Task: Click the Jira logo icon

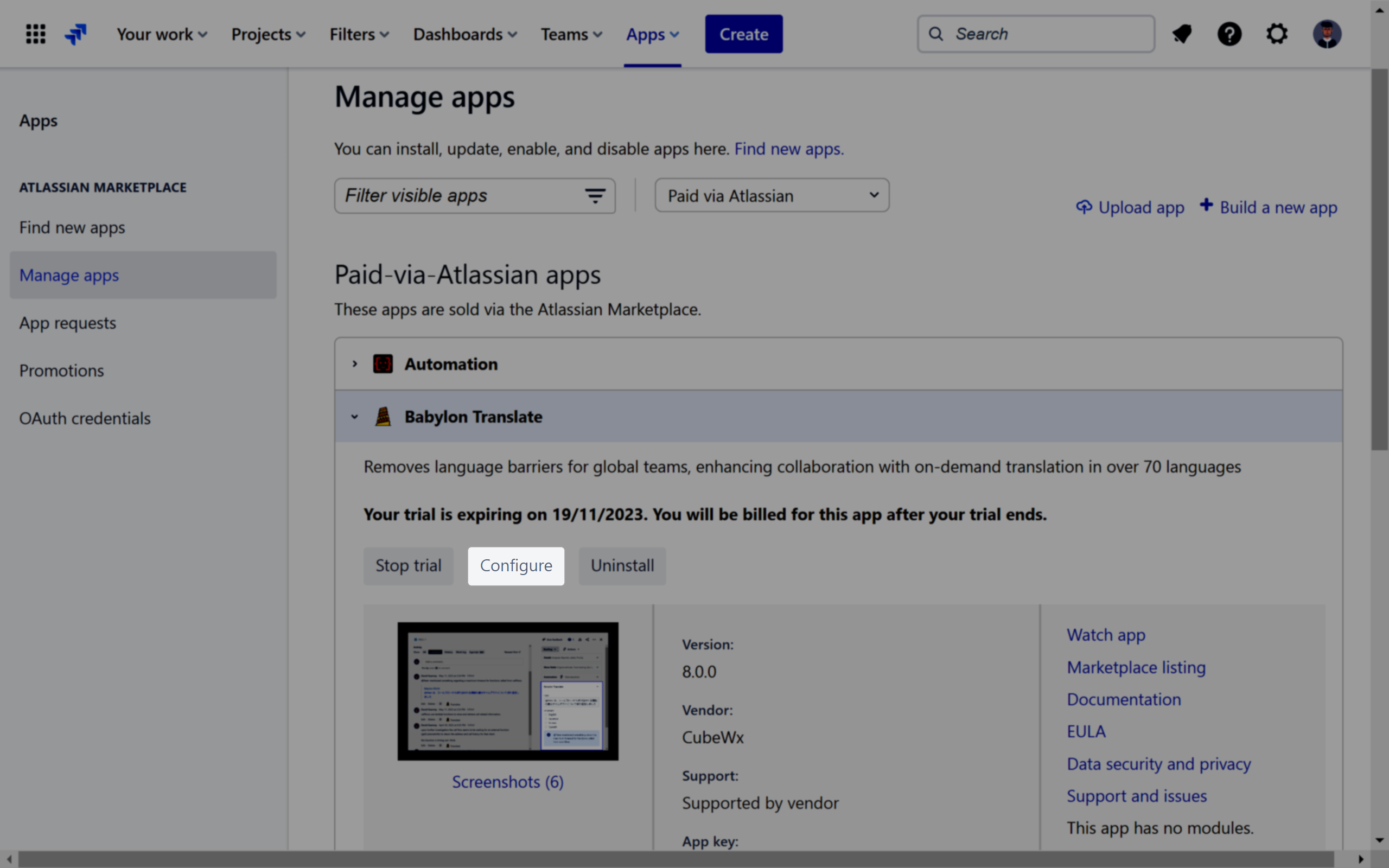Action: 76,34
